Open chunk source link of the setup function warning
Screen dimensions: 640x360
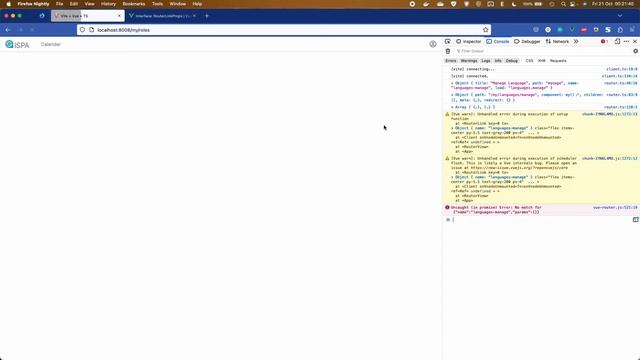(x=609, y=114)
